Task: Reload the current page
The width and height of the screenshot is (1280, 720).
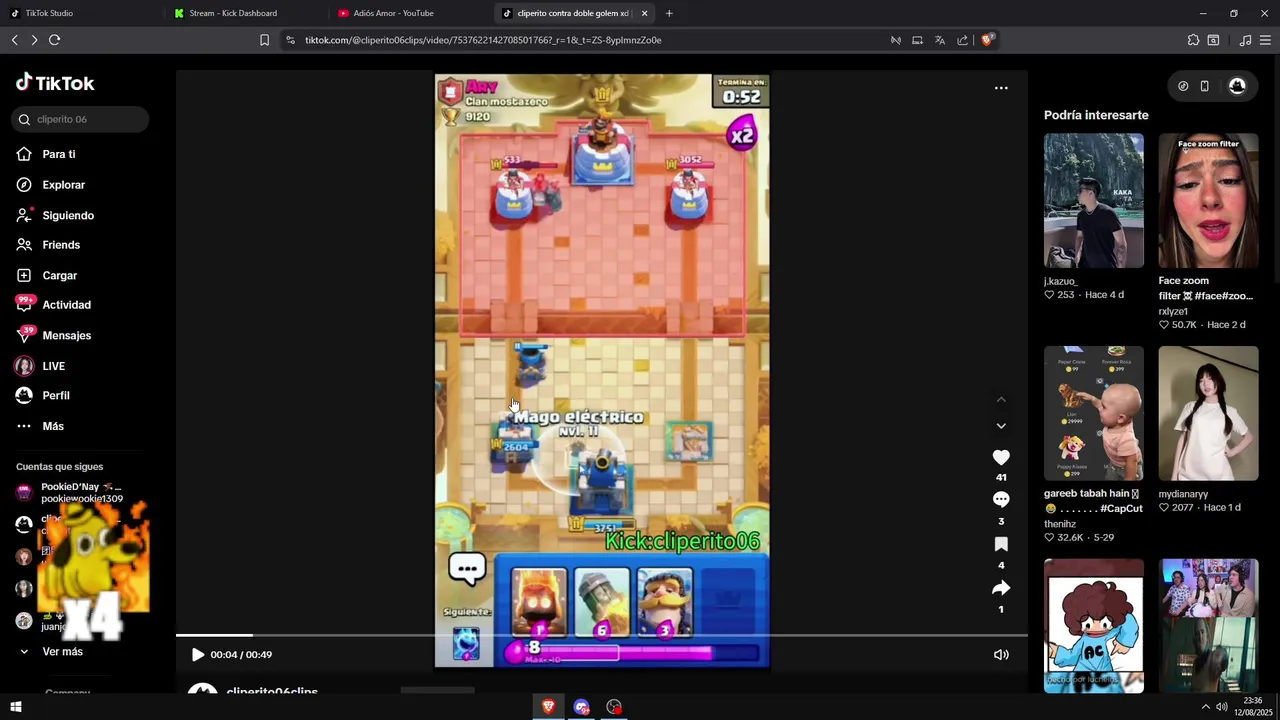Action: point(54,40)
